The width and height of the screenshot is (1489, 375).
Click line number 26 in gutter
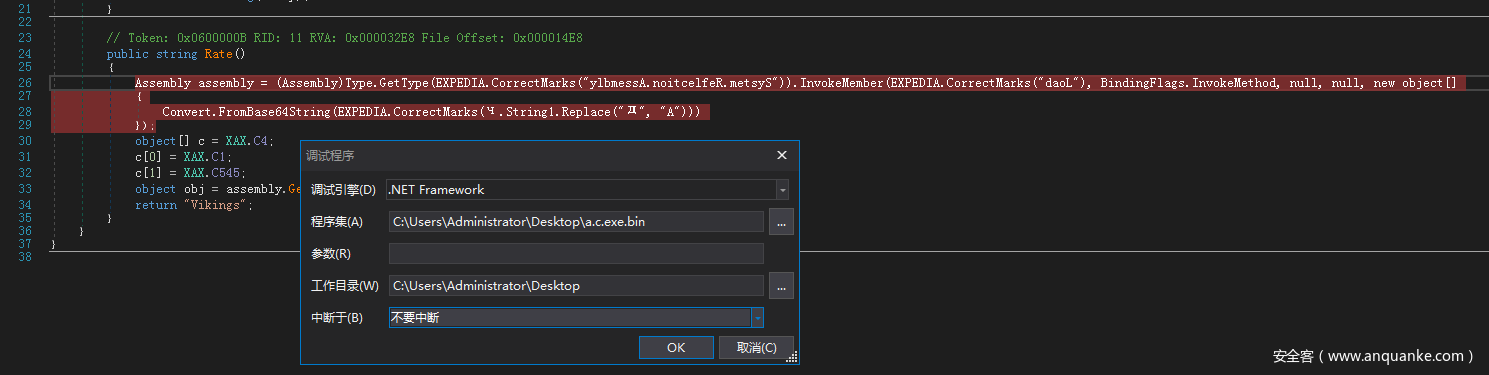point(25,83)
